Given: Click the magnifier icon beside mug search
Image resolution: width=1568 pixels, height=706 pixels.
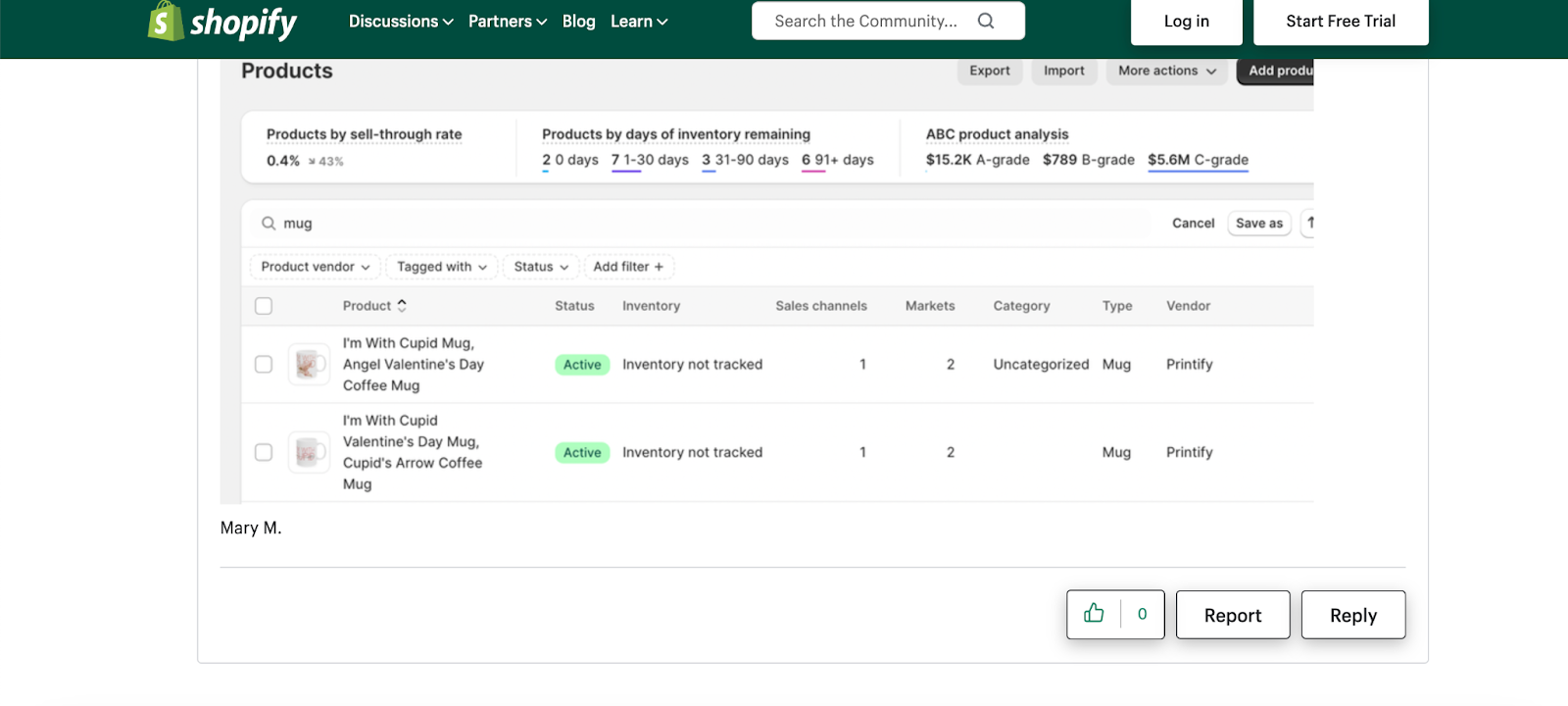Looking at the screenshot, I should tap(269, 224).
